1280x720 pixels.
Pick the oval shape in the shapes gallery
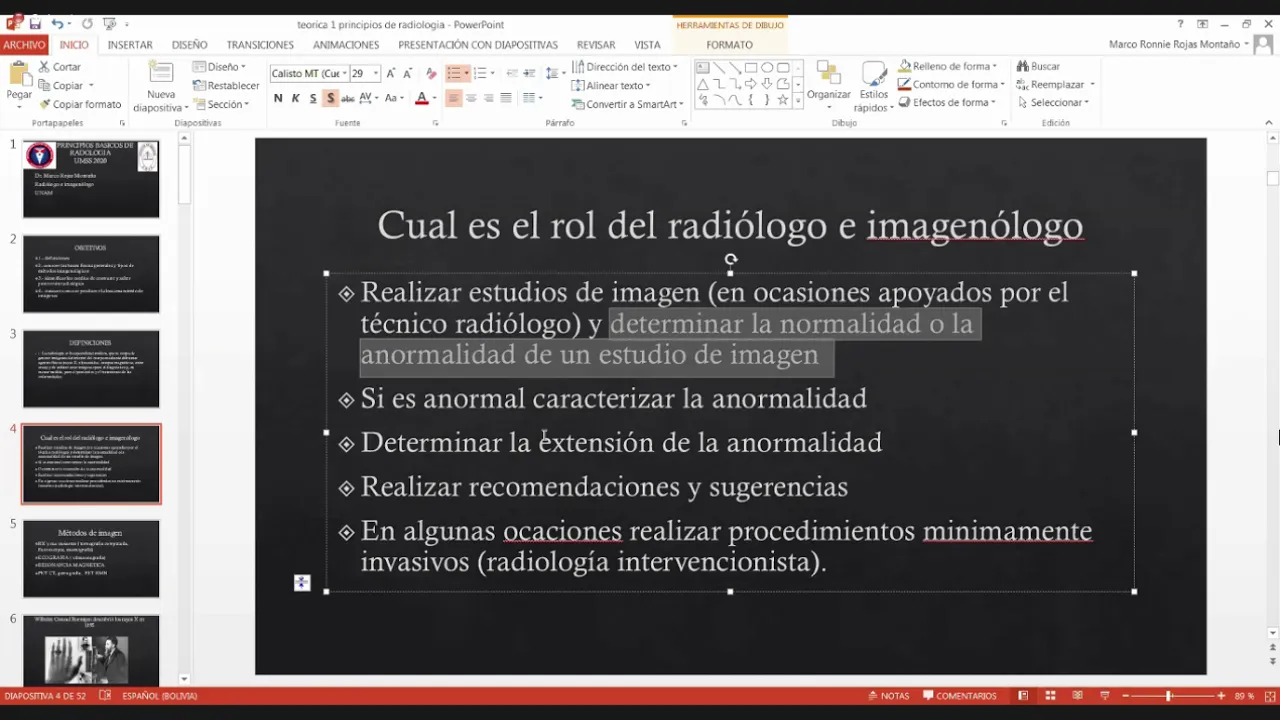(767, 68)
